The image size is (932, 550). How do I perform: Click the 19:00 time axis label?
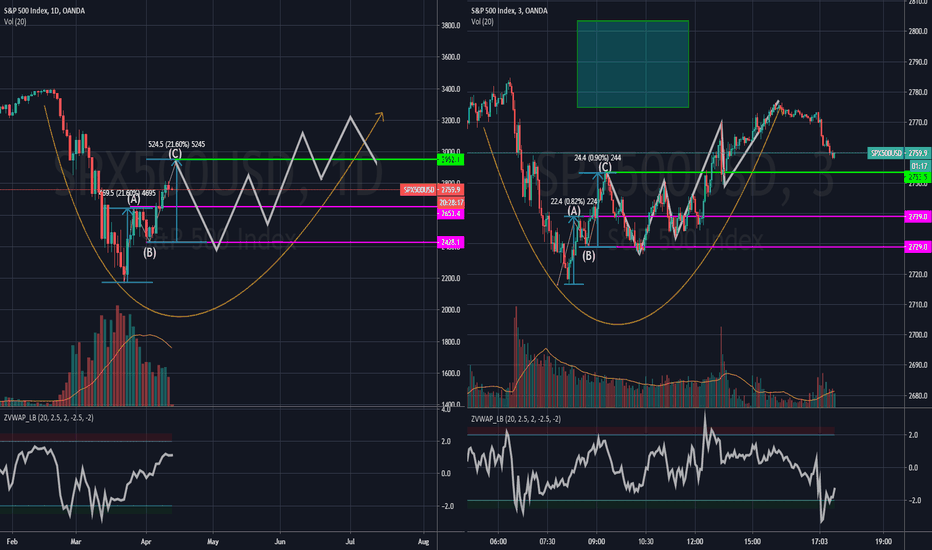click(x=883, y=542)
